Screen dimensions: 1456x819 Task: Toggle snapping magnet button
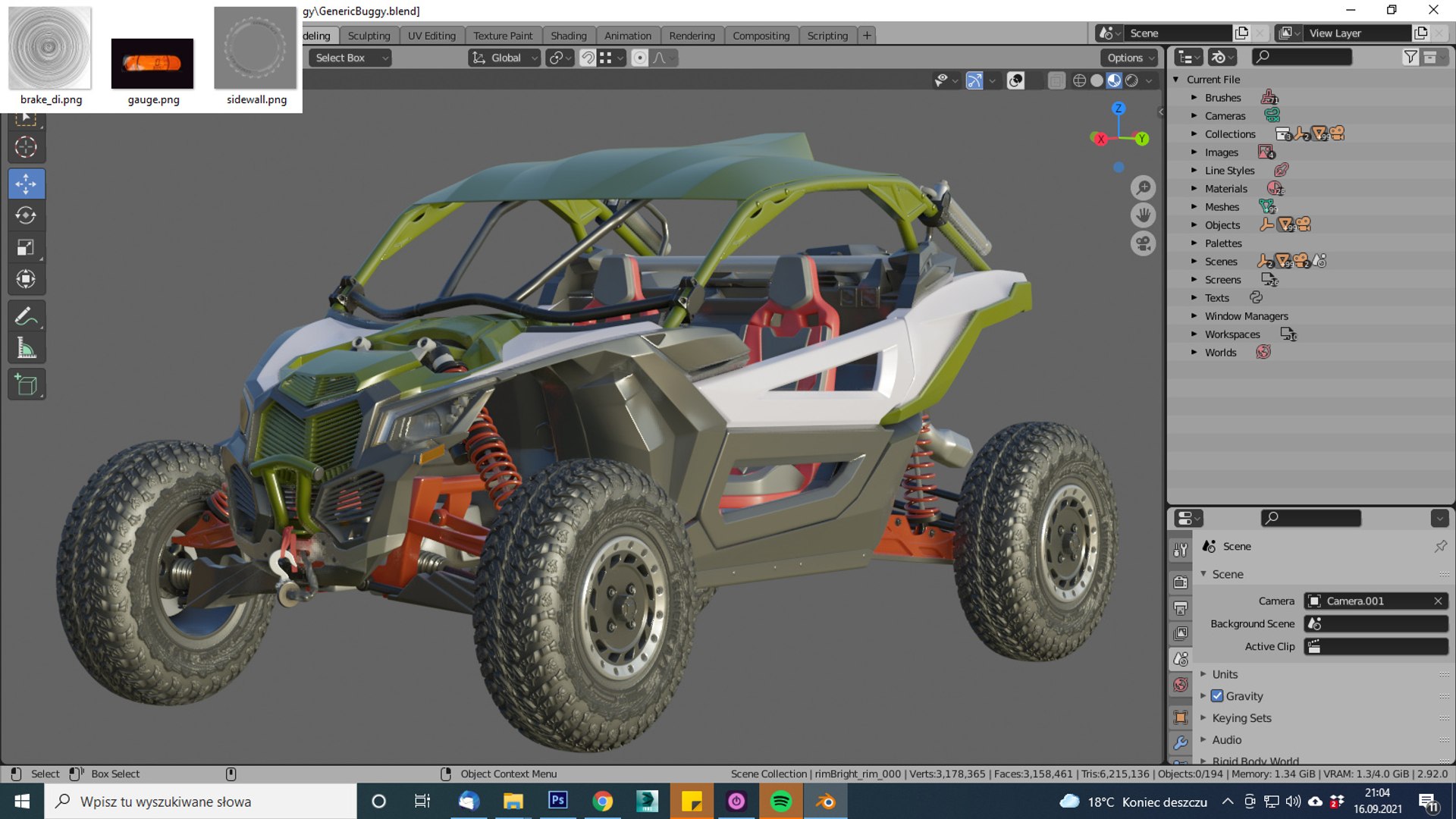[x=588, y=58]
